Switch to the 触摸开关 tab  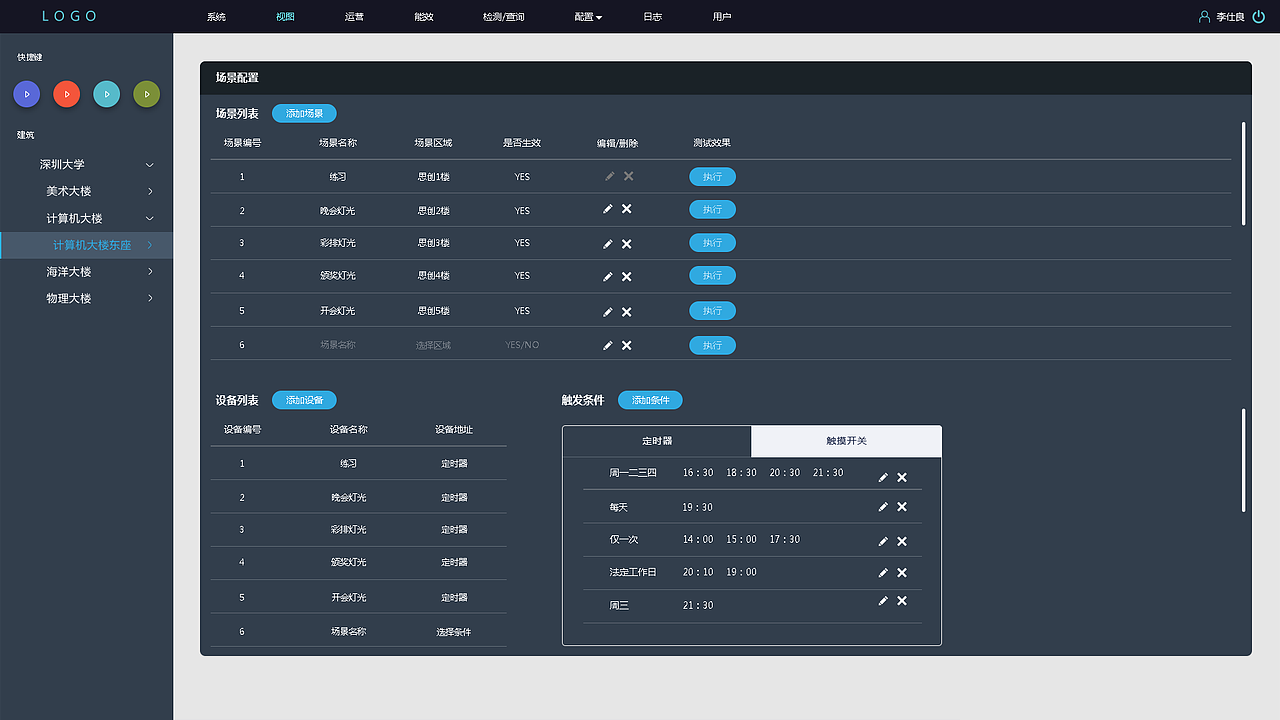coord(846,440)
